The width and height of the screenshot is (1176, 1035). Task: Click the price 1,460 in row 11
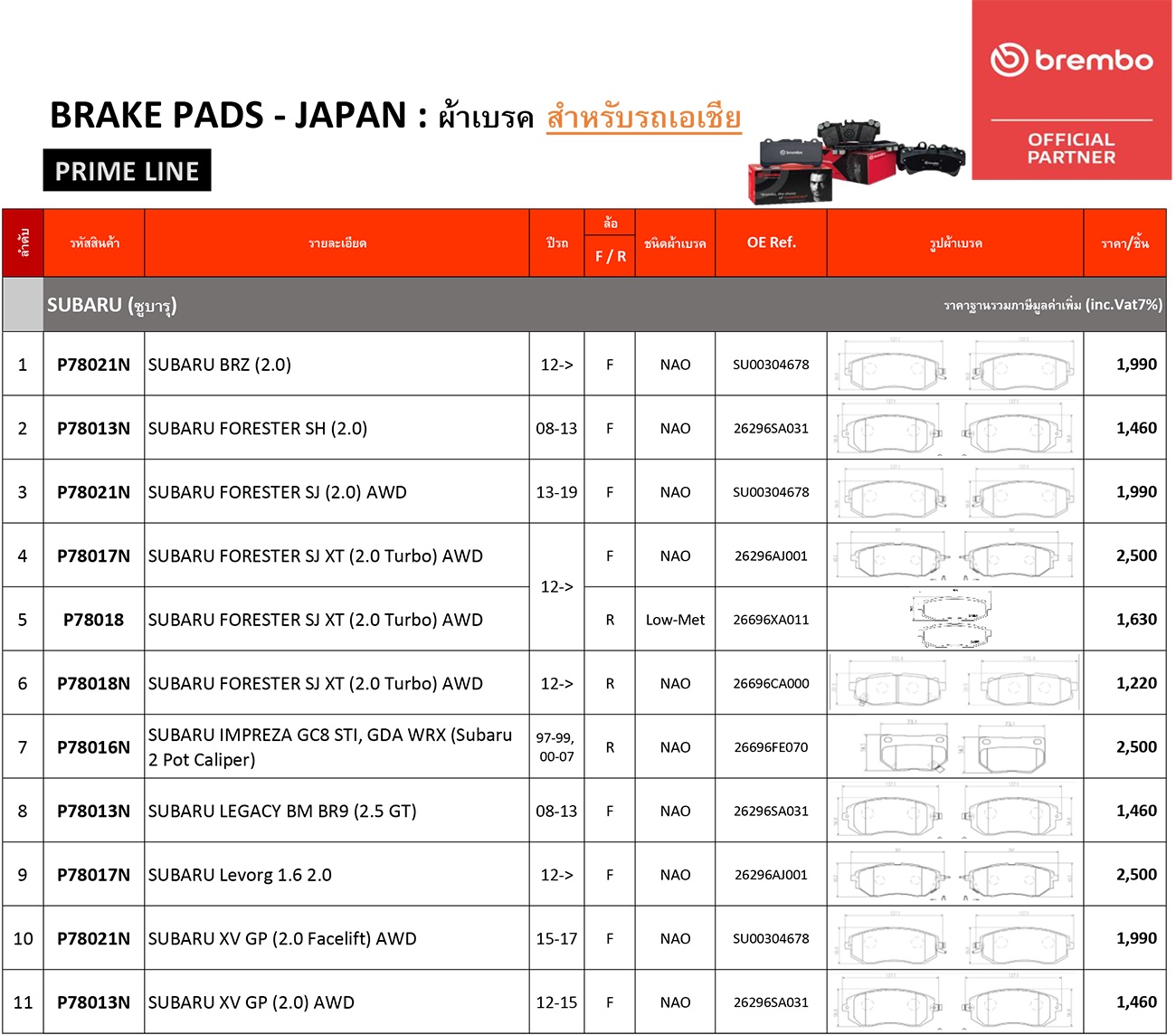(x=1136, y=1002)
